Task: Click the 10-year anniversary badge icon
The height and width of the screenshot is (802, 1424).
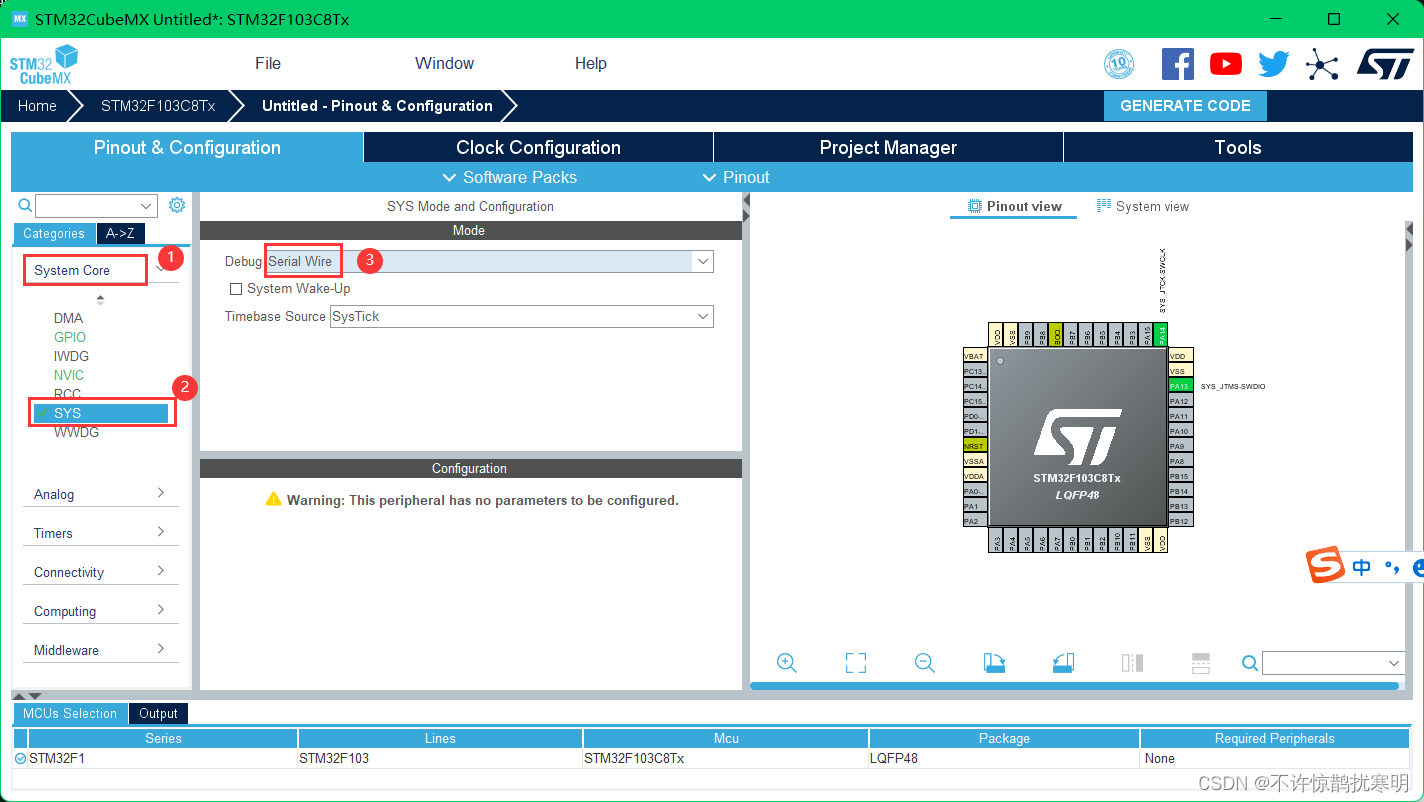Action: [1119, 64]
